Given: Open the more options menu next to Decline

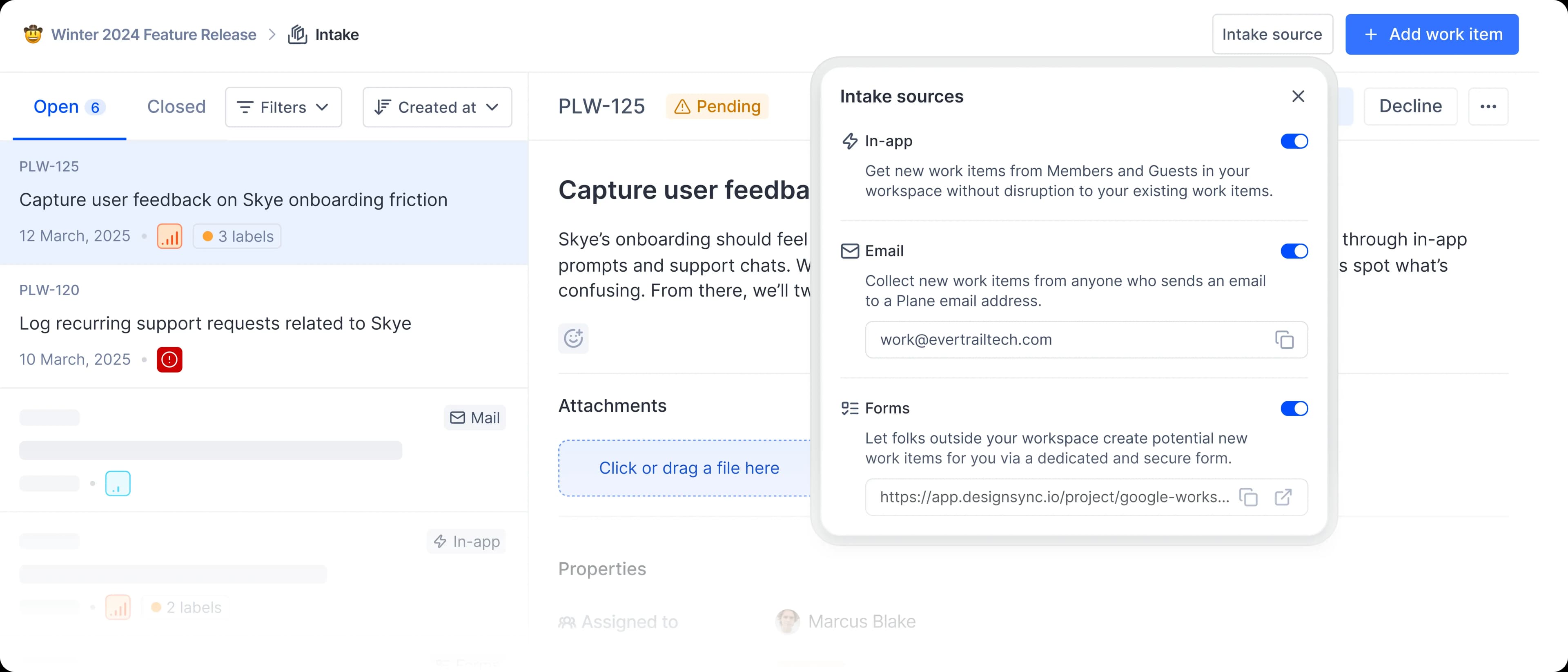Looking at the screenshot, I should (x=1489, y=107).
